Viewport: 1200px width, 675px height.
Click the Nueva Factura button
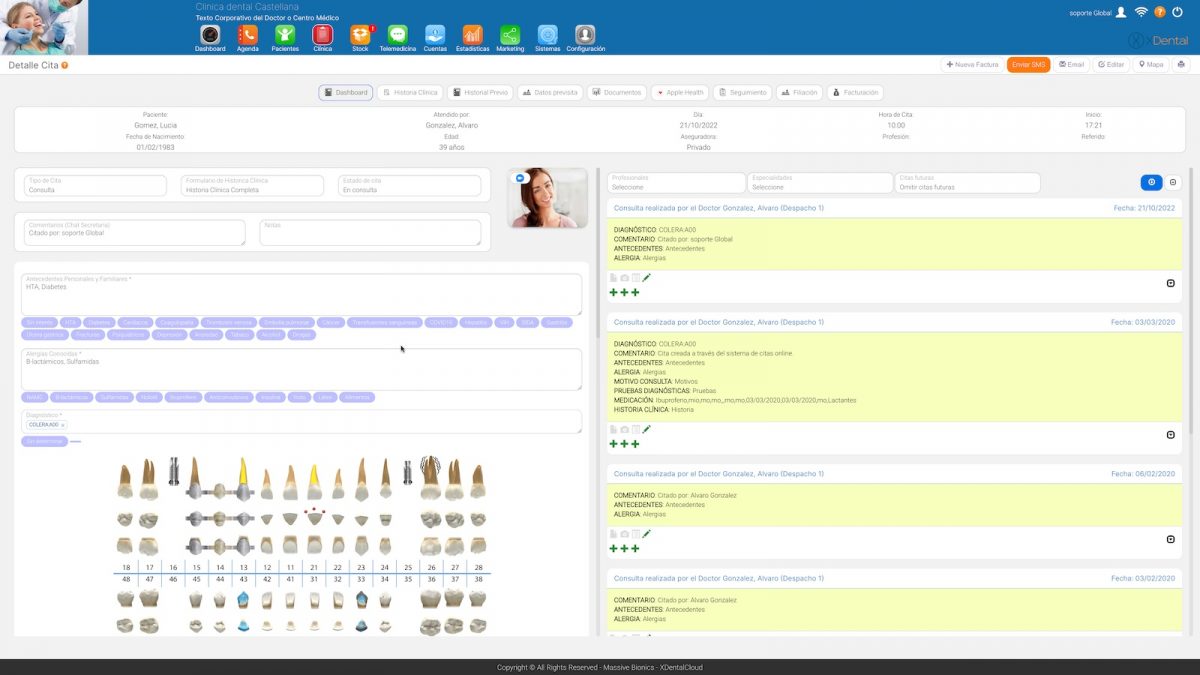(x=972, y=65)
